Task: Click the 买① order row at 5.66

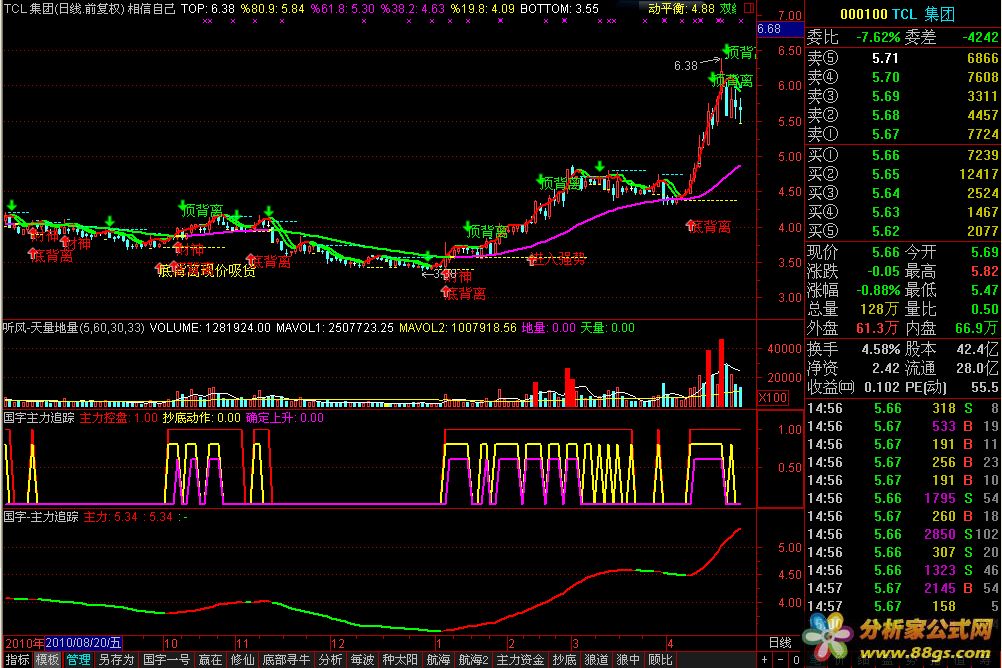Action: point(902,155)
